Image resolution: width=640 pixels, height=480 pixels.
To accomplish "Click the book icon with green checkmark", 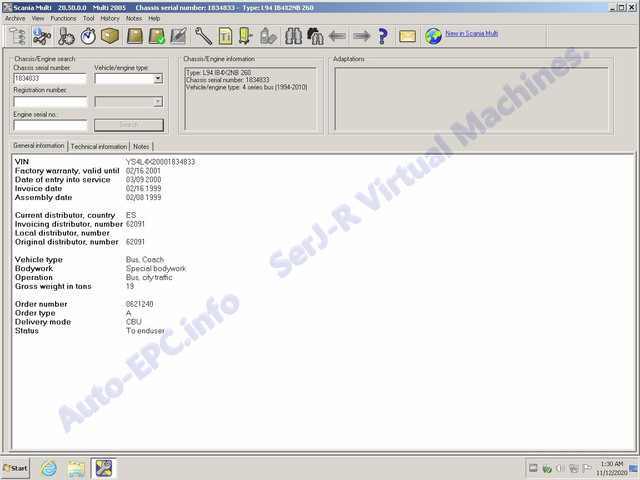I will 157,36.
